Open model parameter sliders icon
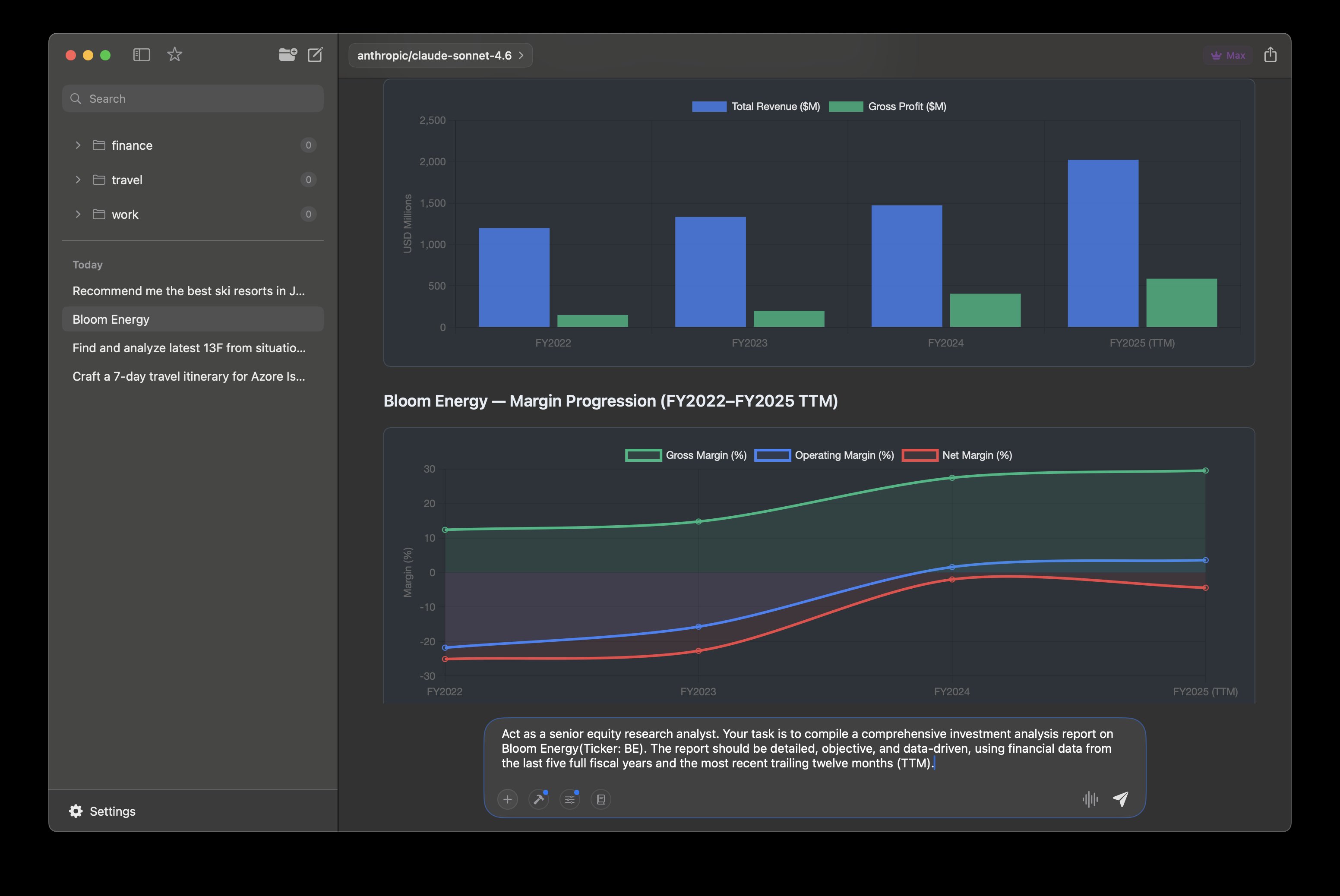 click(569, 799)
